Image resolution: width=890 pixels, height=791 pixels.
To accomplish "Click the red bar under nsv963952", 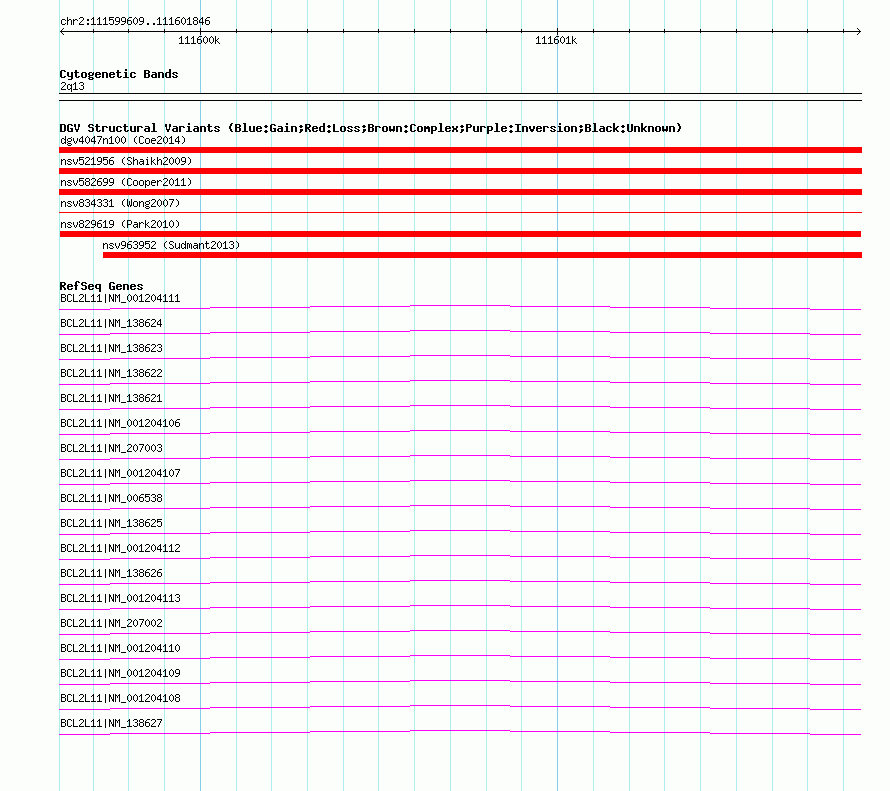I will (482, 255).
